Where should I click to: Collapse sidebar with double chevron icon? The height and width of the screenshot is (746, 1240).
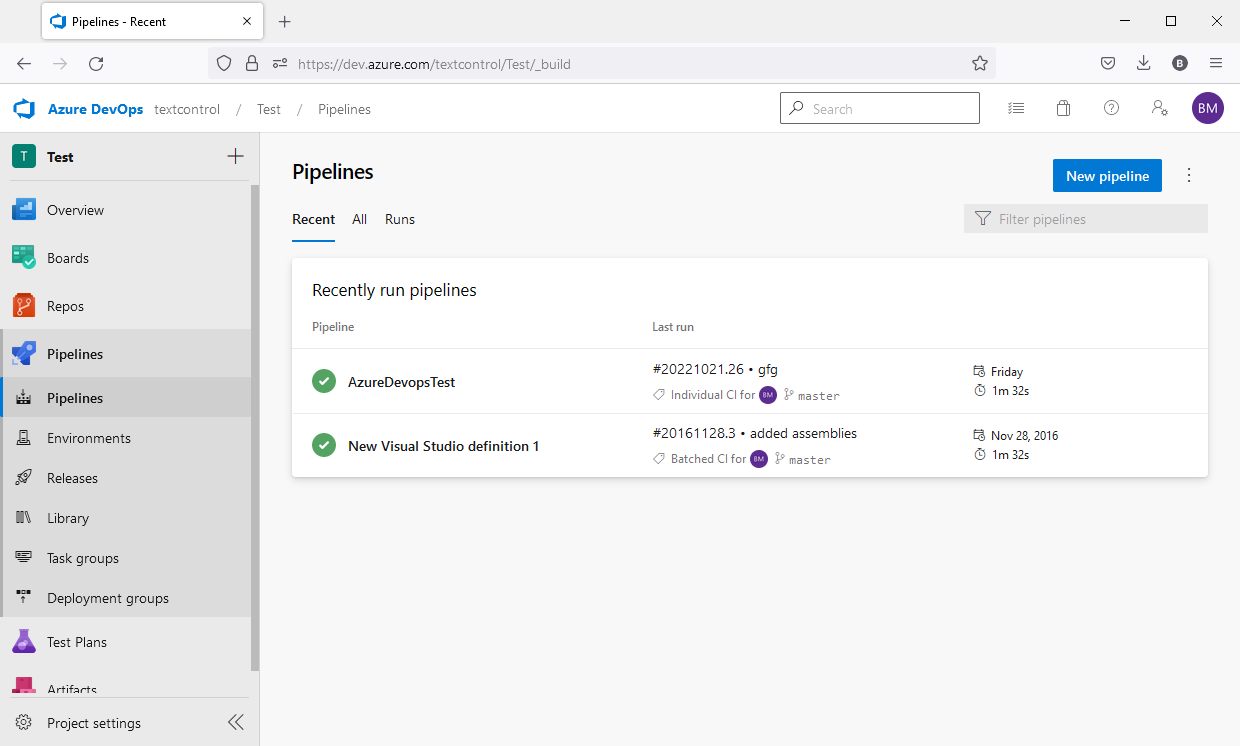coord(235,722)
